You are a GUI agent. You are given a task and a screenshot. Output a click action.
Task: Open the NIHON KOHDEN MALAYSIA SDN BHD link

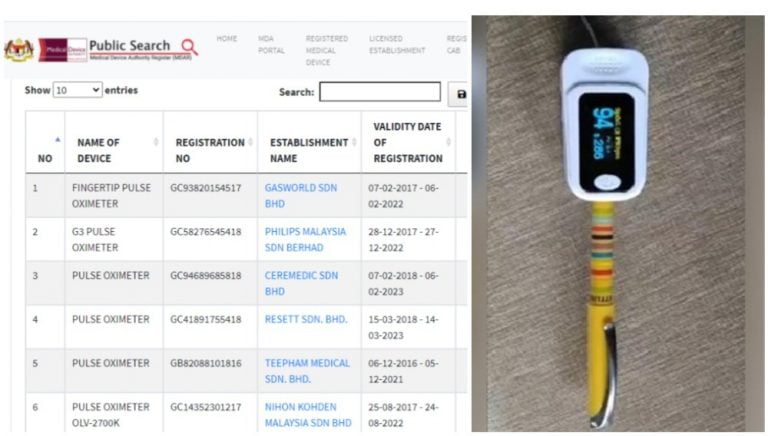(308, 414)
